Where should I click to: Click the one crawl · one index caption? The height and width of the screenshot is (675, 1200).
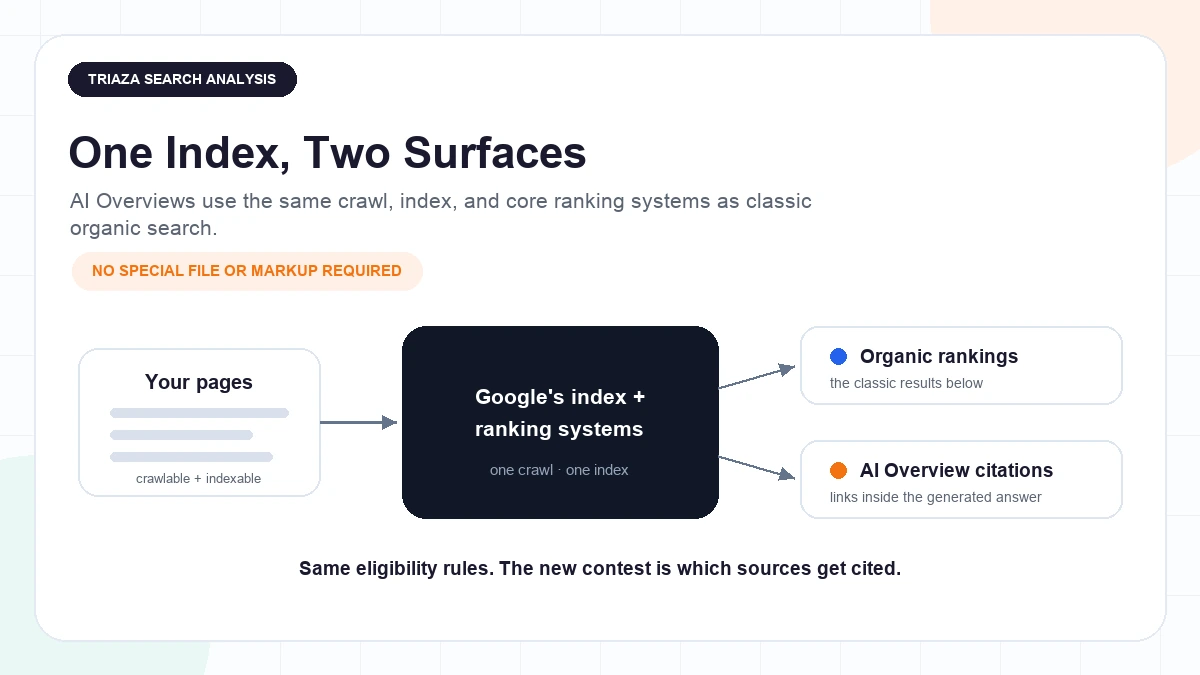pos(559,470)
